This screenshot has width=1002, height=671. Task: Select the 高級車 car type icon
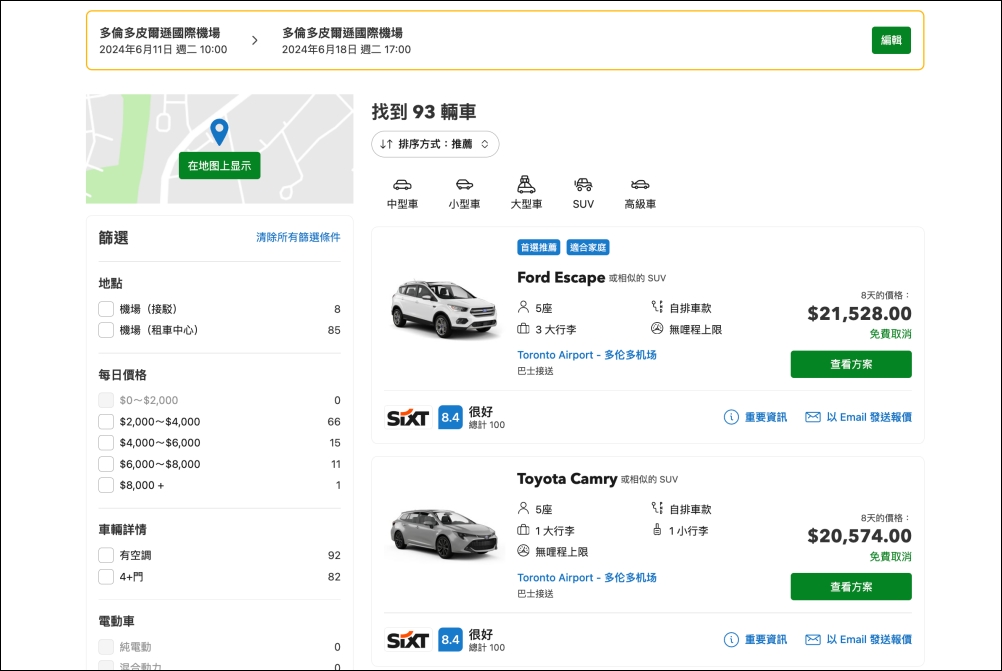click(640, 185)
